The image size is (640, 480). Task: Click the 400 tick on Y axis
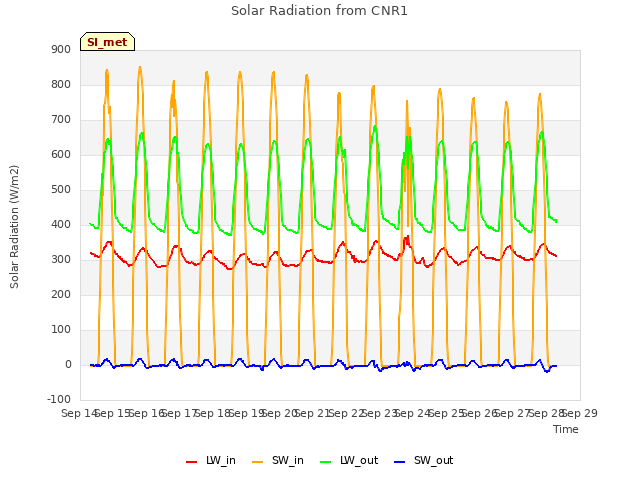coord(61,224)
